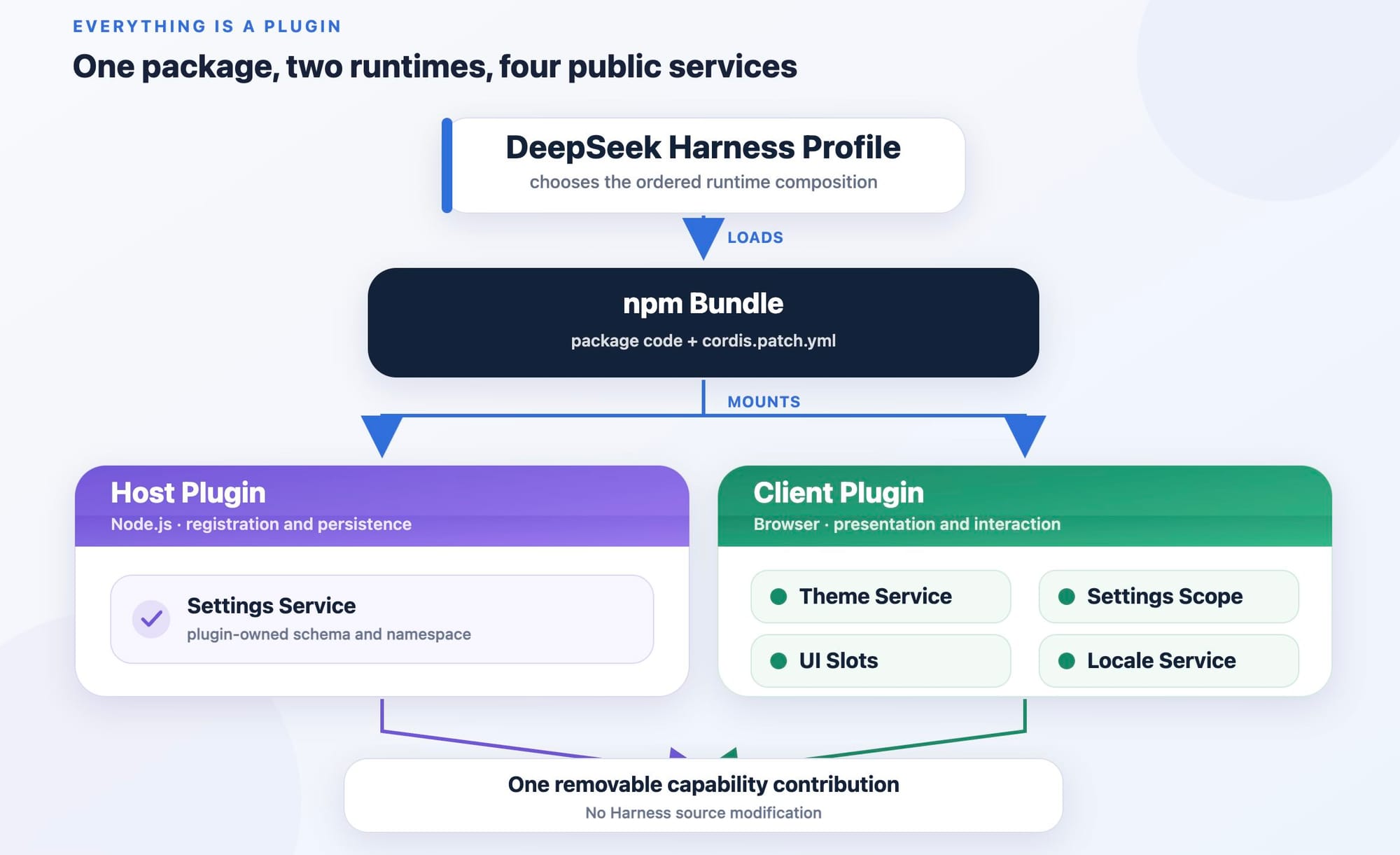Click "Node.js · registration and persistence" subtitle

coord(261,524)
